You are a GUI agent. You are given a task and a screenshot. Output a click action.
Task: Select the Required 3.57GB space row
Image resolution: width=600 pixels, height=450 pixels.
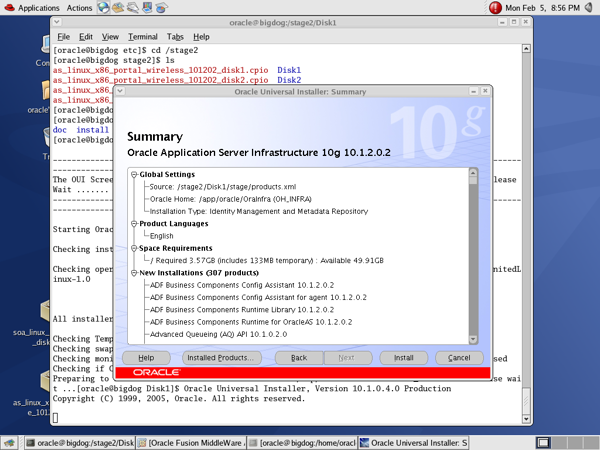pos(267,261)
